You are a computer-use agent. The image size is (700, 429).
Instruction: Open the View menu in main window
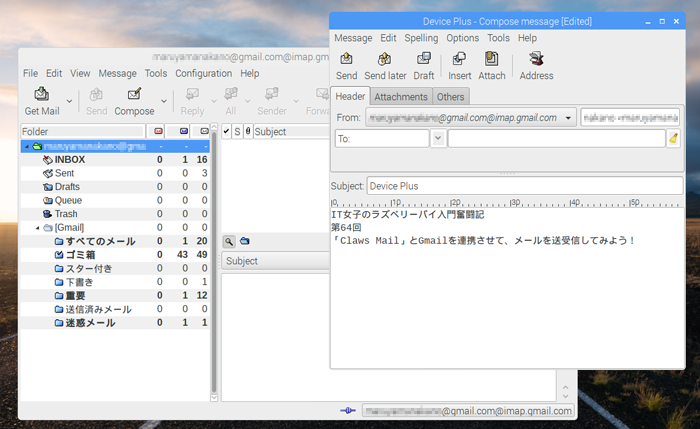[80, 73]
